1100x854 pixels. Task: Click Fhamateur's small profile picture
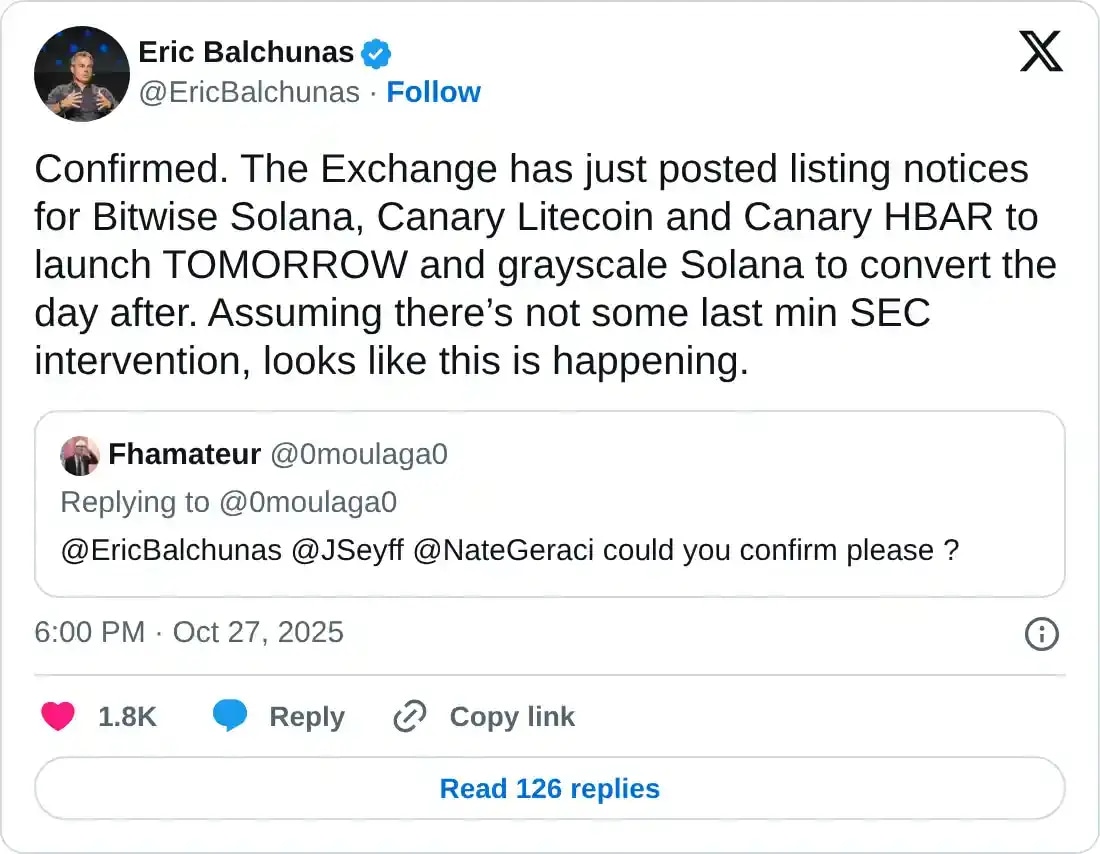[x=80, y=456]
